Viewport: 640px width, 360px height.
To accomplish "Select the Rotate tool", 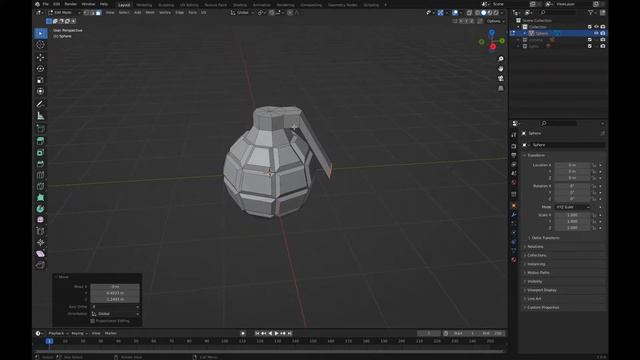I will (x=40, y=69).
